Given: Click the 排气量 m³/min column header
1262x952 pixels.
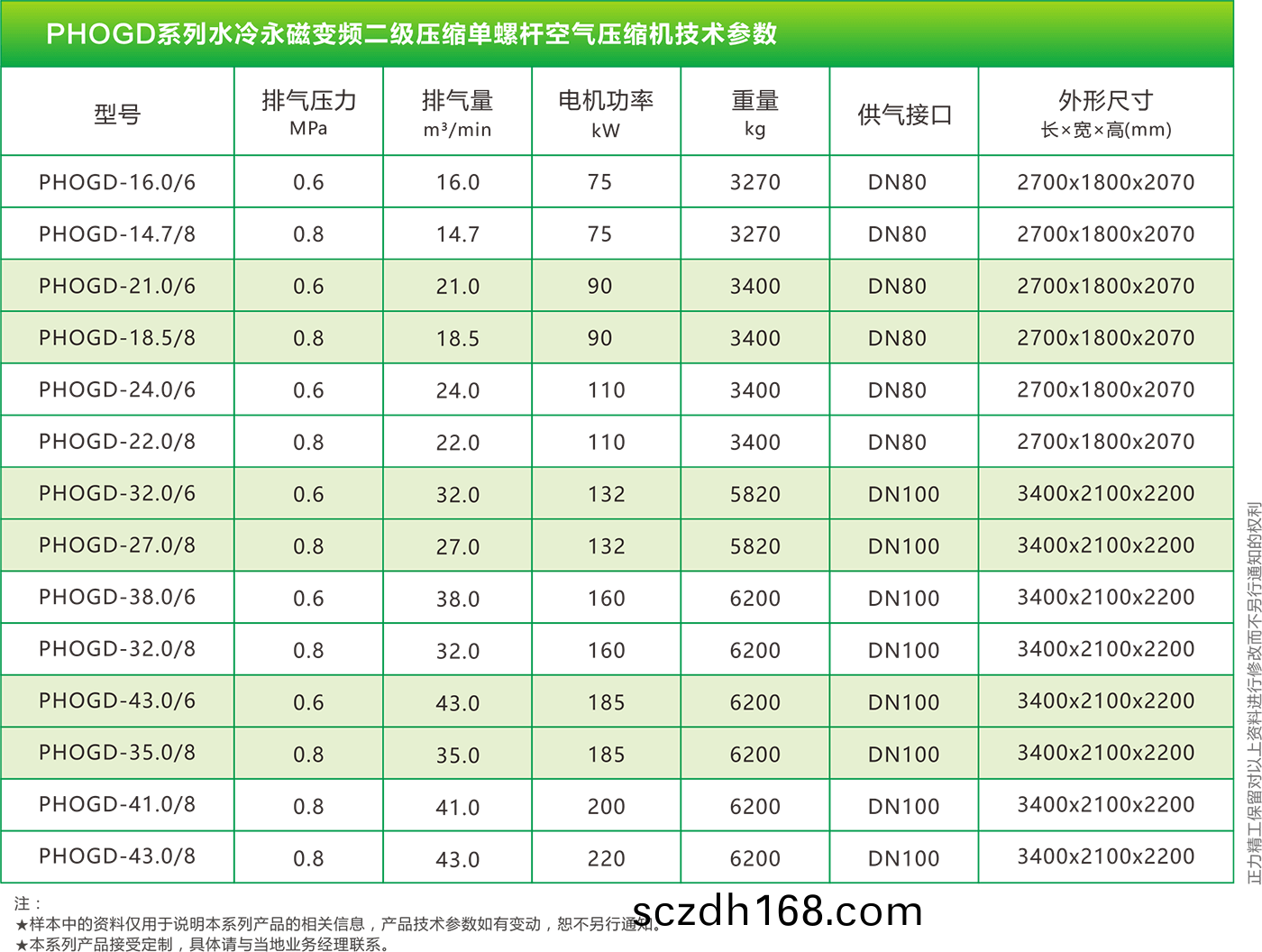Looking at the screenshot, I should 458,113.
